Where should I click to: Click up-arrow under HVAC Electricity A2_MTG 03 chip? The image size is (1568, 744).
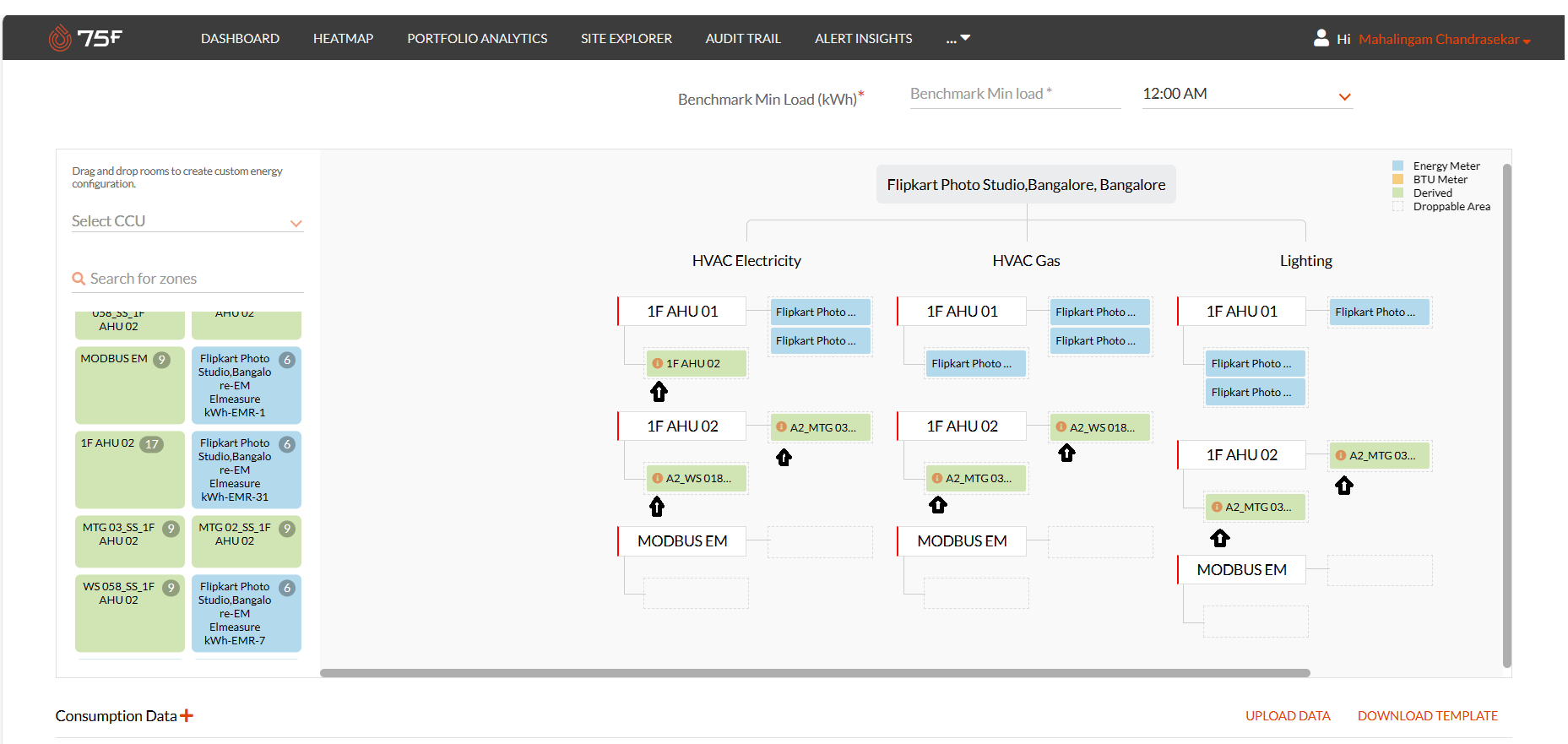[x=784, y=458]
